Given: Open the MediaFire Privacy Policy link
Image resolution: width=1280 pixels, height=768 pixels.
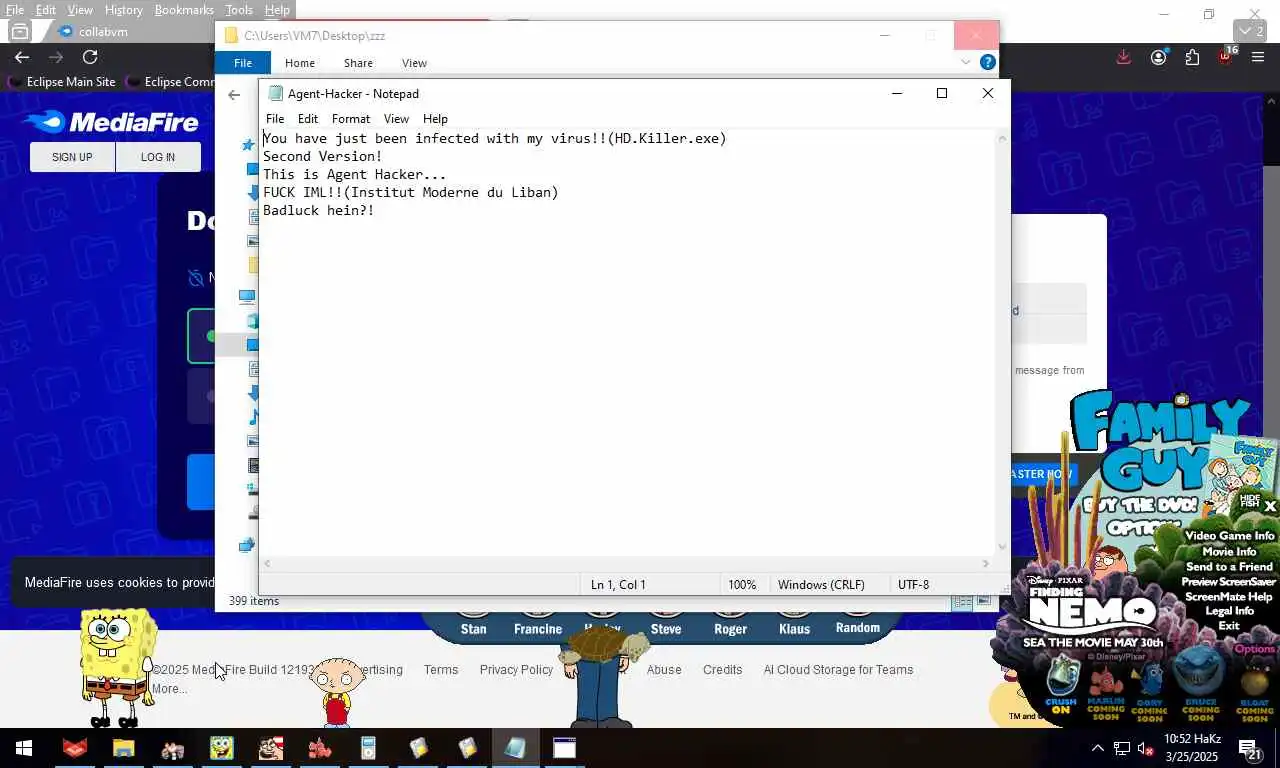Looking at the screenshot, I should click(516, 670).
